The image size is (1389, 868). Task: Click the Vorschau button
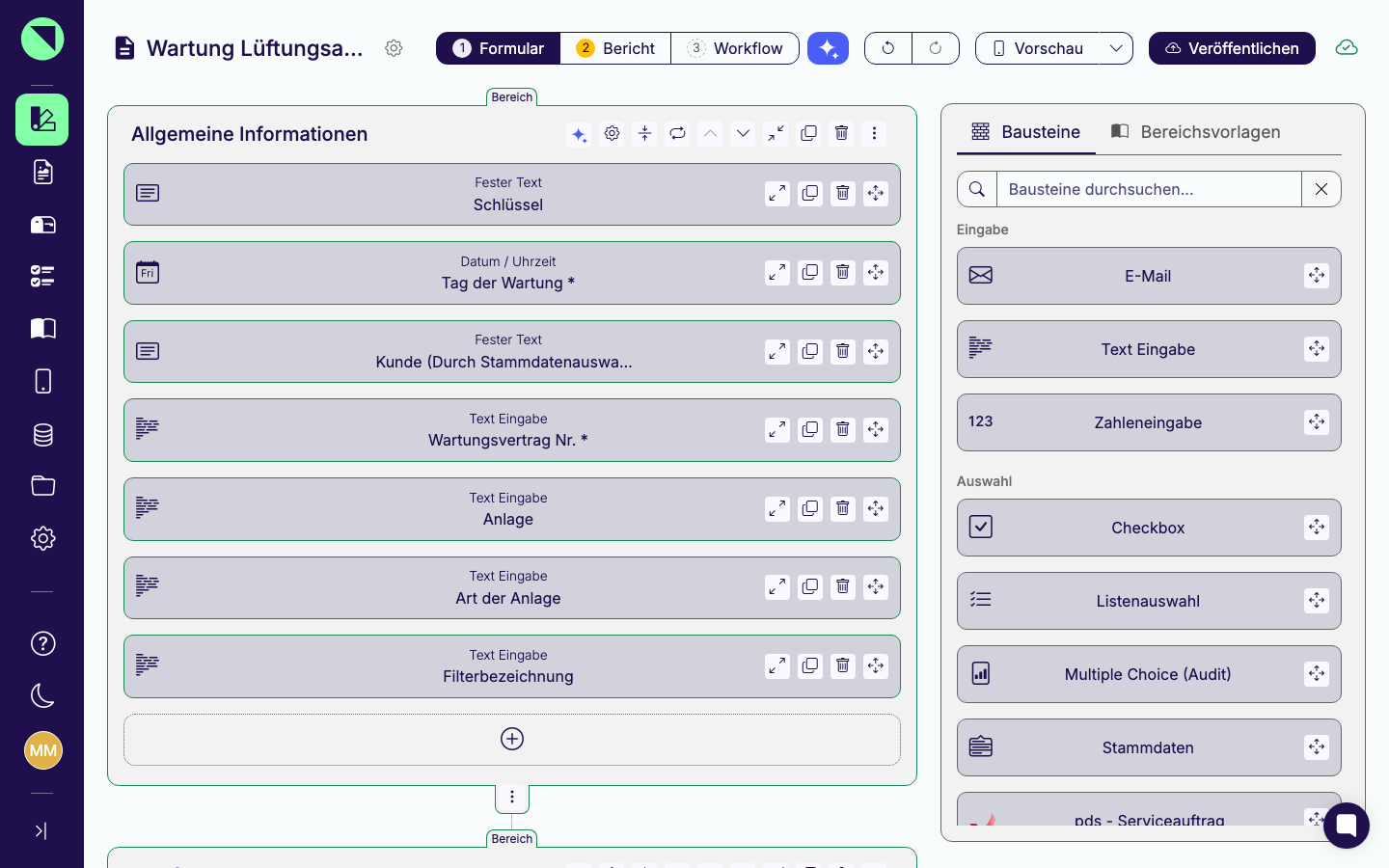click(1037, 48)
